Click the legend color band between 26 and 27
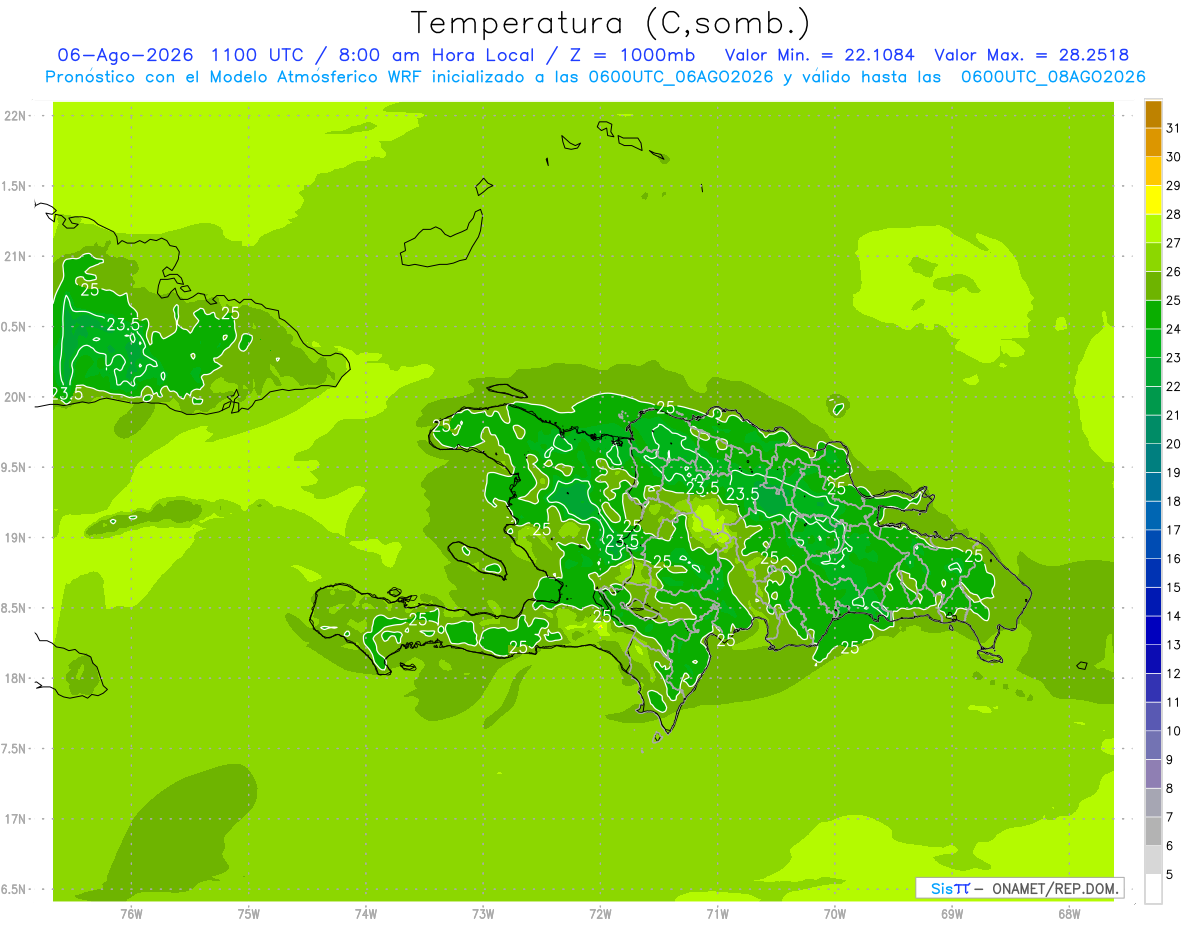 (1153, 257)
